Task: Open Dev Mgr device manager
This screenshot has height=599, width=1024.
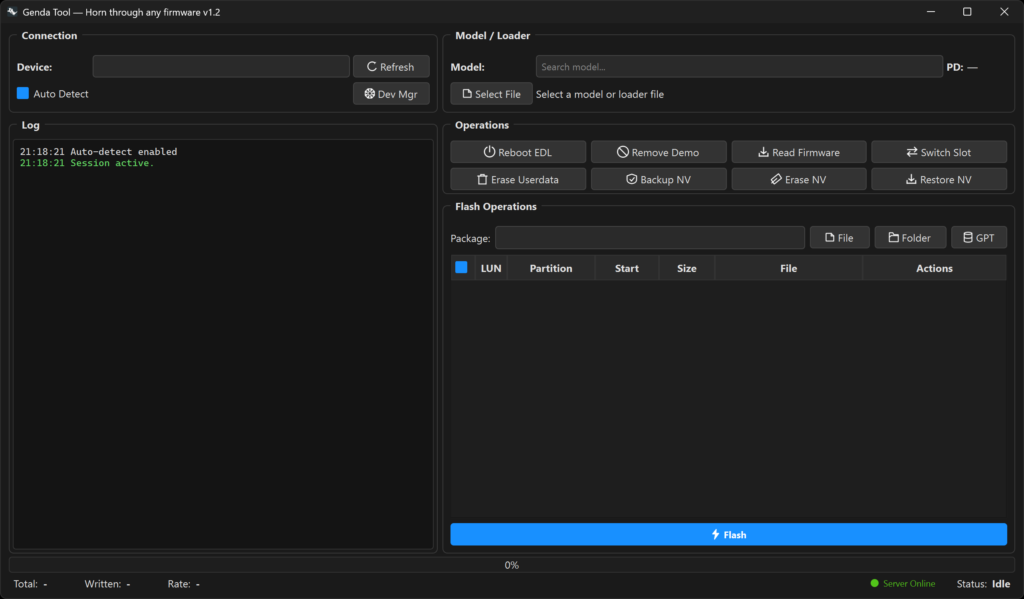Action: [x=391, y=94]
